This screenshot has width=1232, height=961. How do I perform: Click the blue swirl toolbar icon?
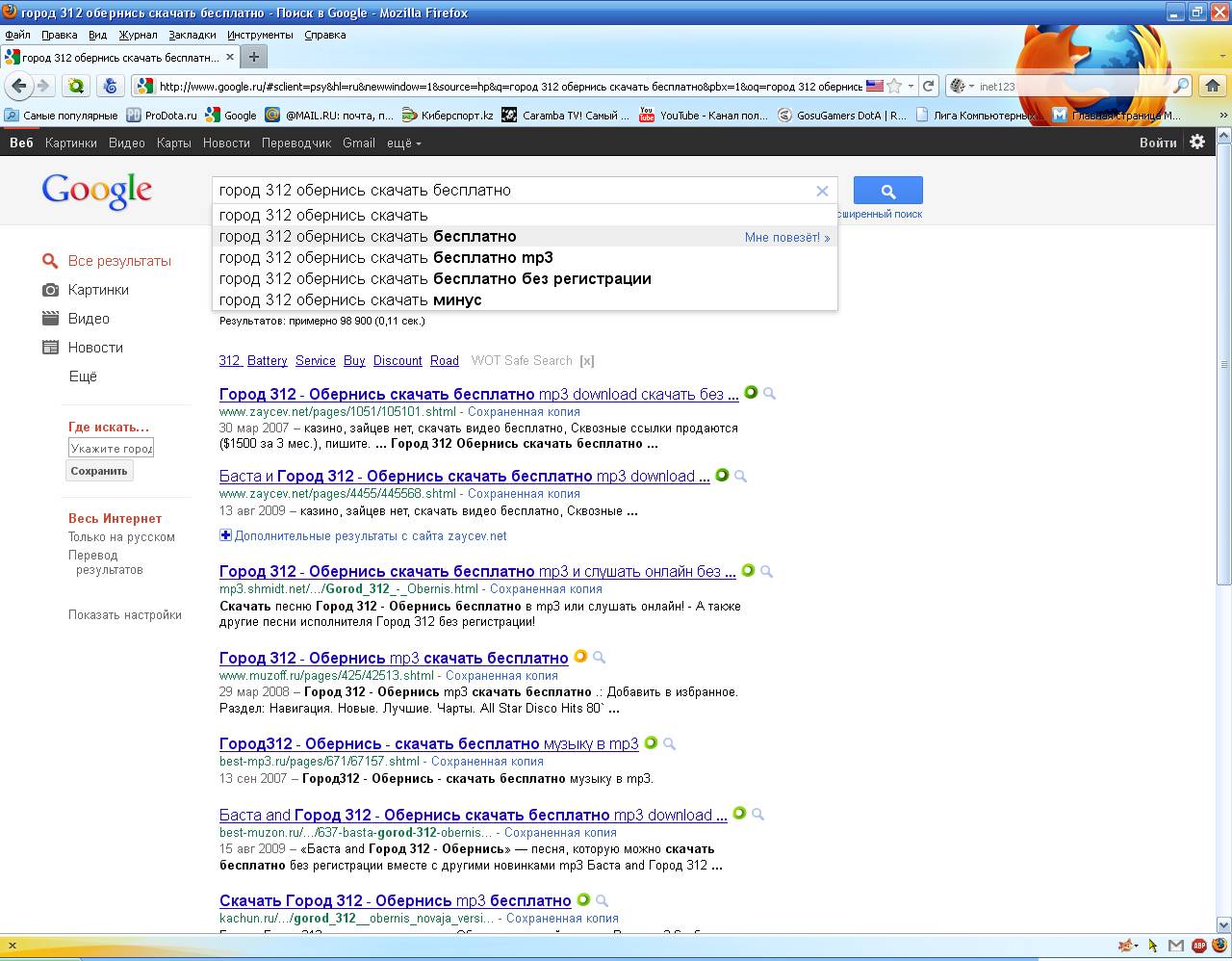(111, 86)
